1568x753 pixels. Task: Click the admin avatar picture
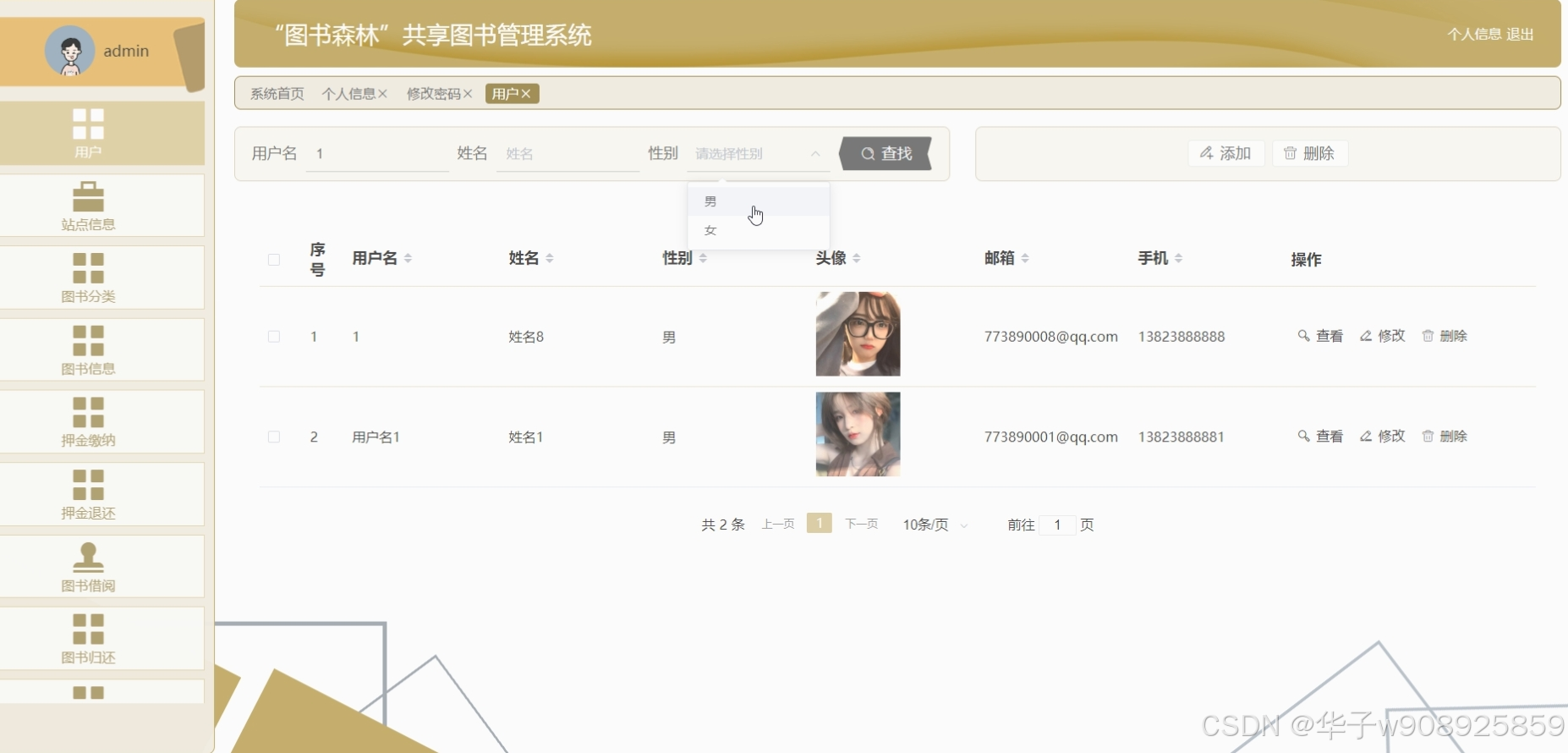pyautogui.click(x=69, y=51)
